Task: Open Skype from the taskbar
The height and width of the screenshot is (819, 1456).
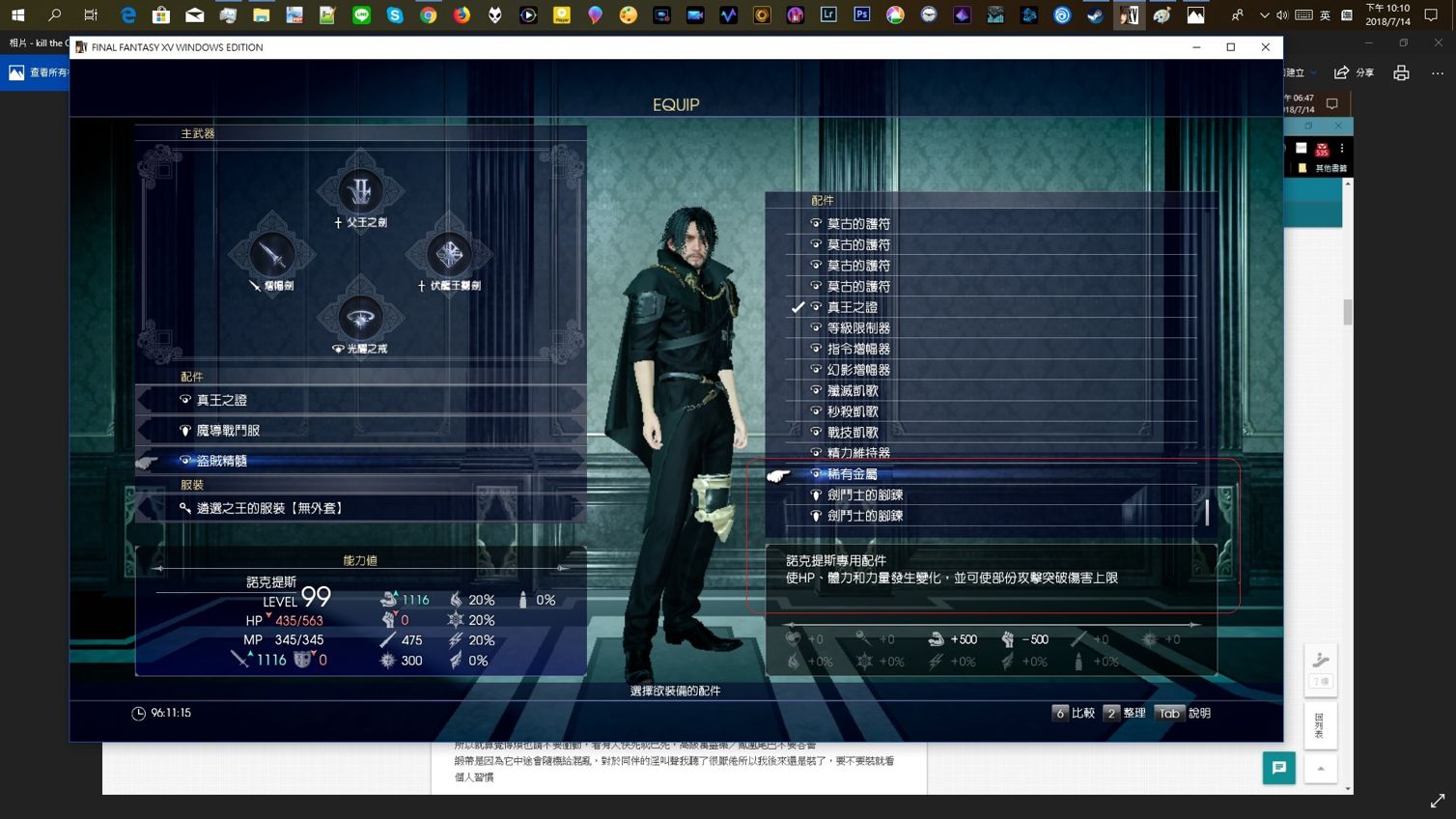Action: [x=395, y=15]
